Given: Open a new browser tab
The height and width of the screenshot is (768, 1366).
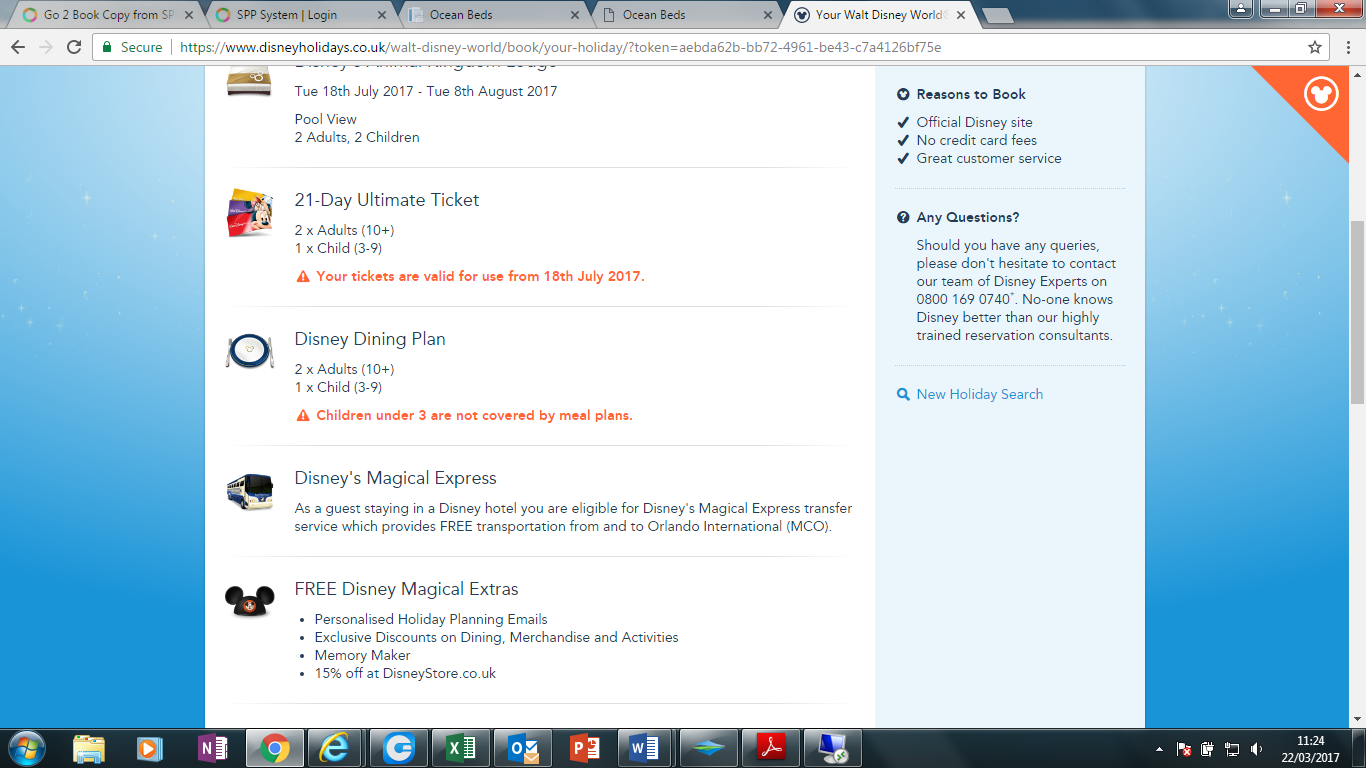Looking at the screenshot, I should (997, 15).
